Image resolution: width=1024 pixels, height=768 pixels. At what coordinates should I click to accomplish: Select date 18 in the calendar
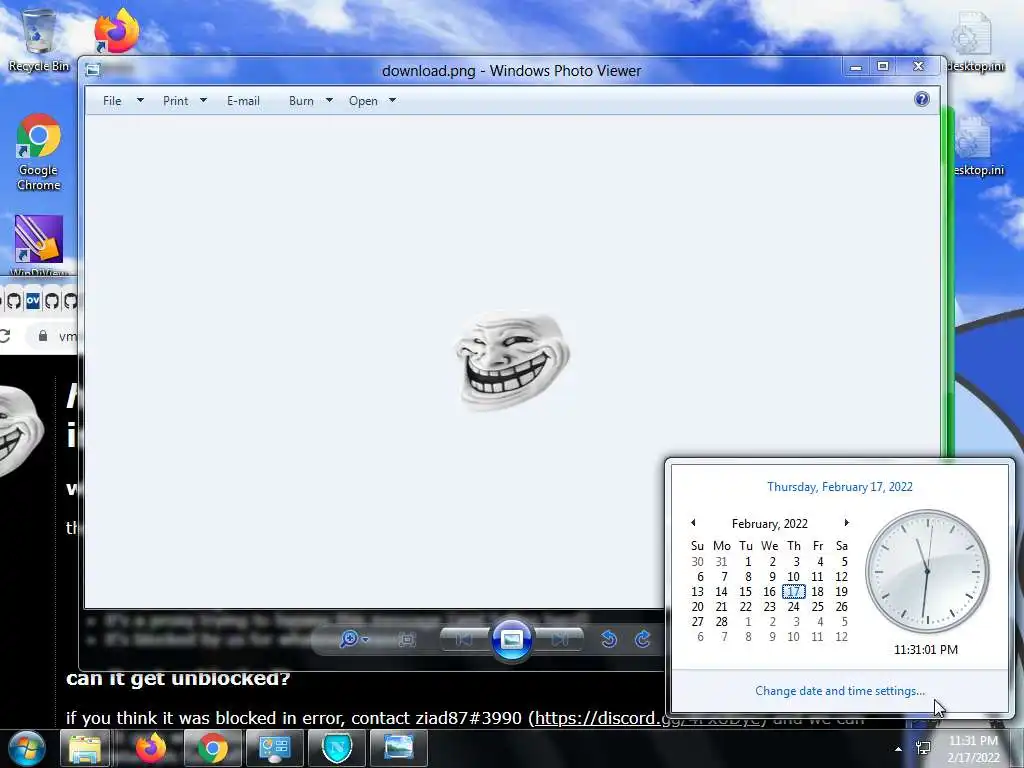(x=817, y=592)
